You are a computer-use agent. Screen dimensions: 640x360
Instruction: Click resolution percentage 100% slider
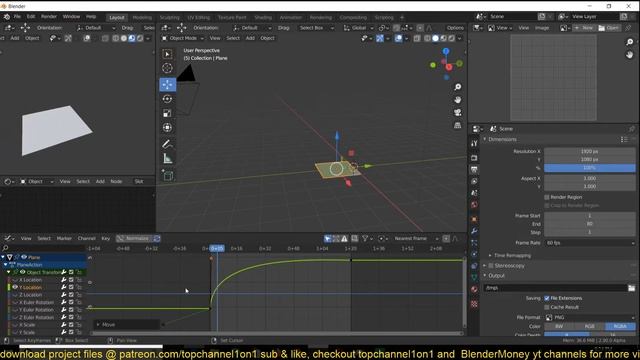[x=590, y=168]
